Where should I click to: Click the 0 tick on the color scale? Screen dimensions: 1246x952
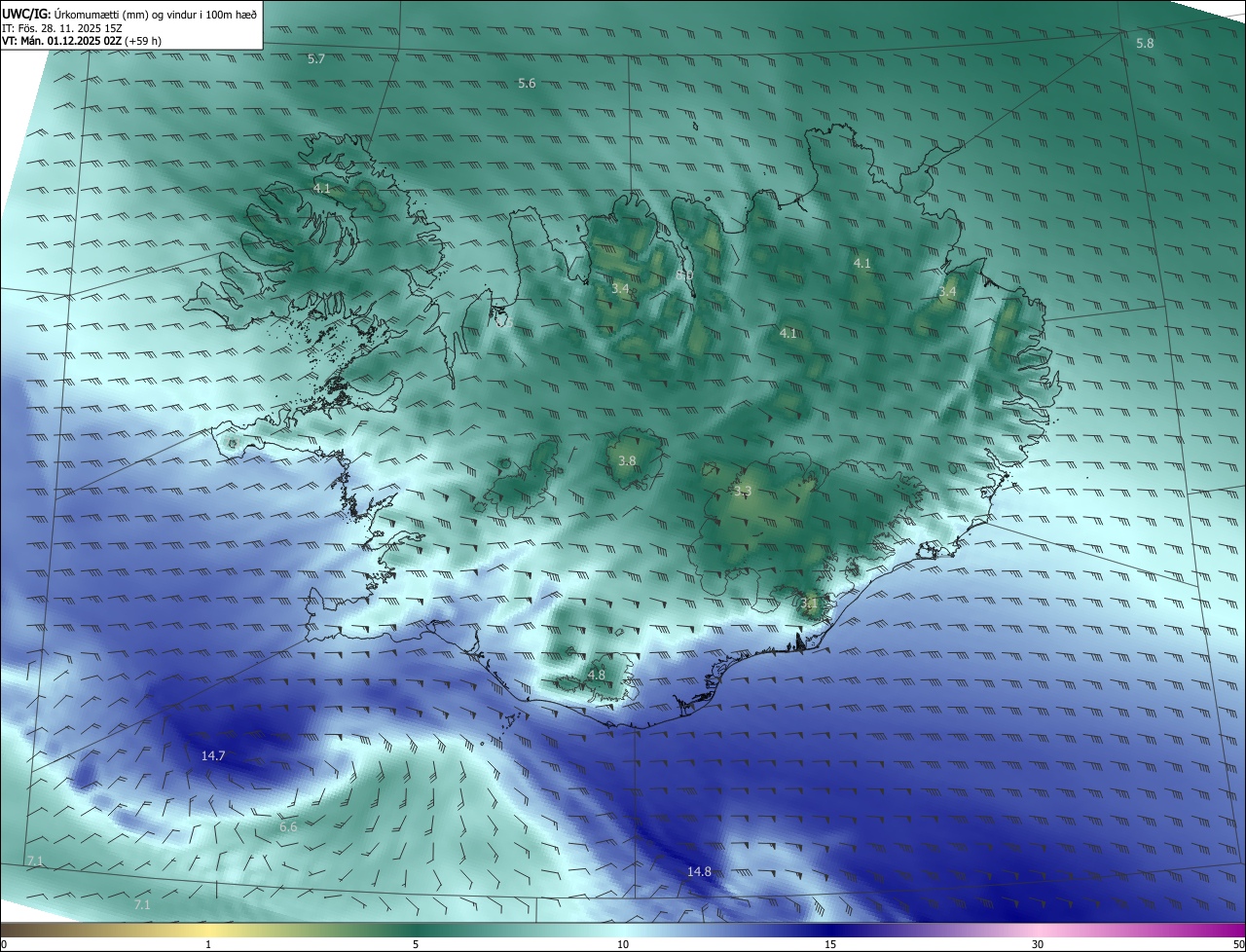pos(3,944)
